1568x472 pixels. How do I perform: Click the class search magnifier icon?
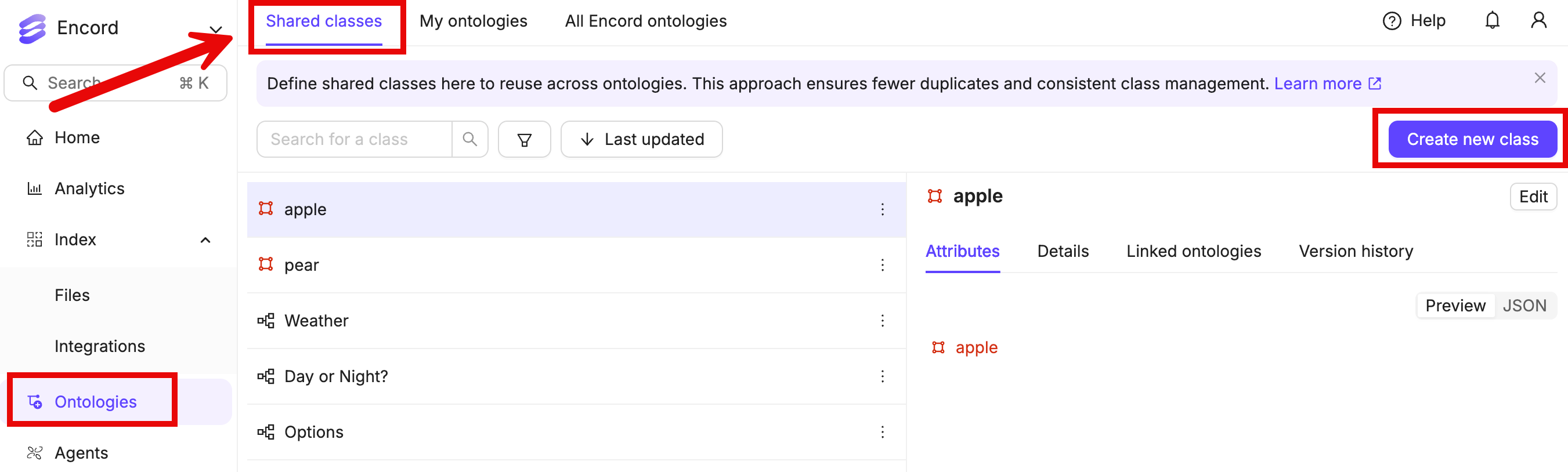pos(469,139)
